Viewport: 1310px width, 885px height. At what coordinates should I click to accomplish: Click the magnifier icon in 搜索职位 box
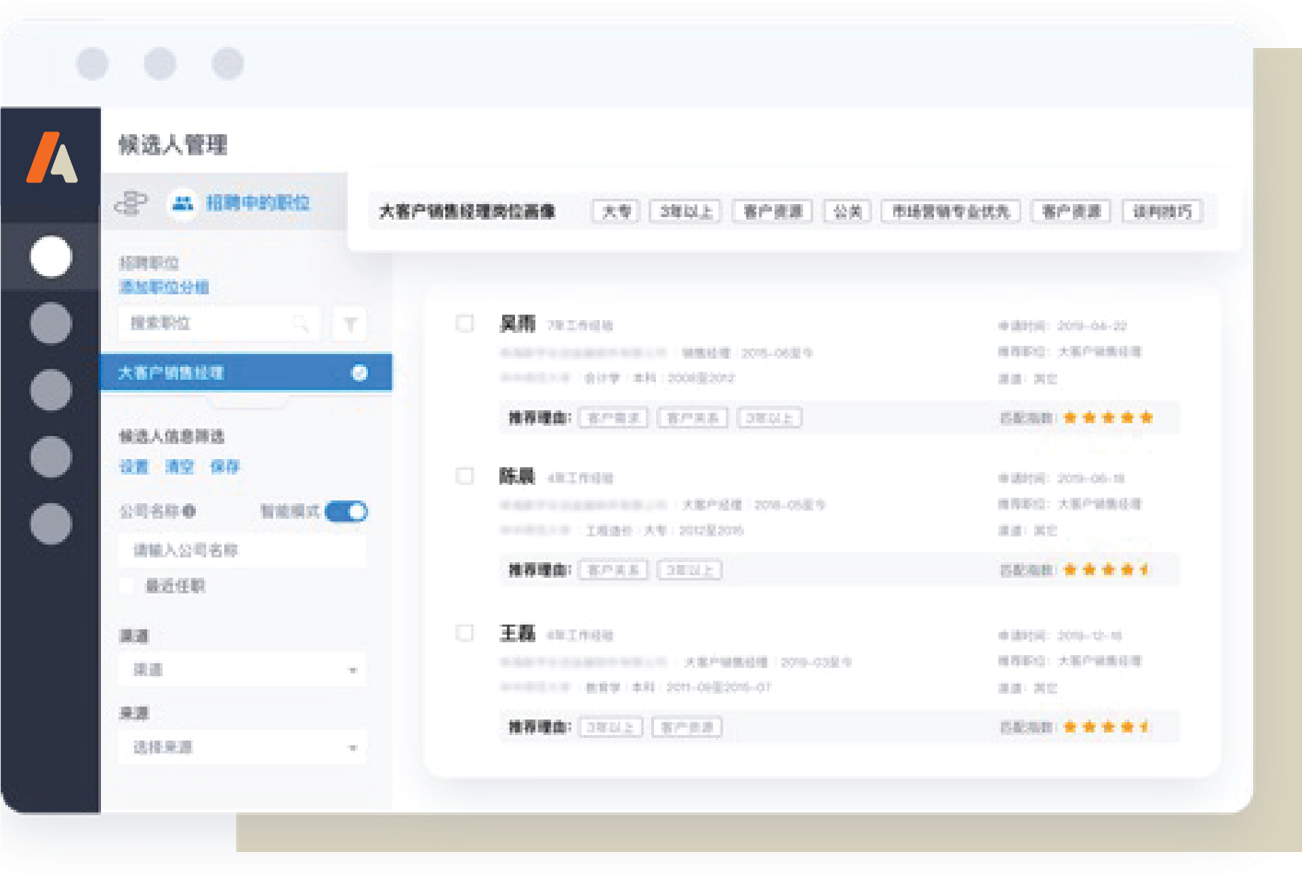[x=299, y=324]
